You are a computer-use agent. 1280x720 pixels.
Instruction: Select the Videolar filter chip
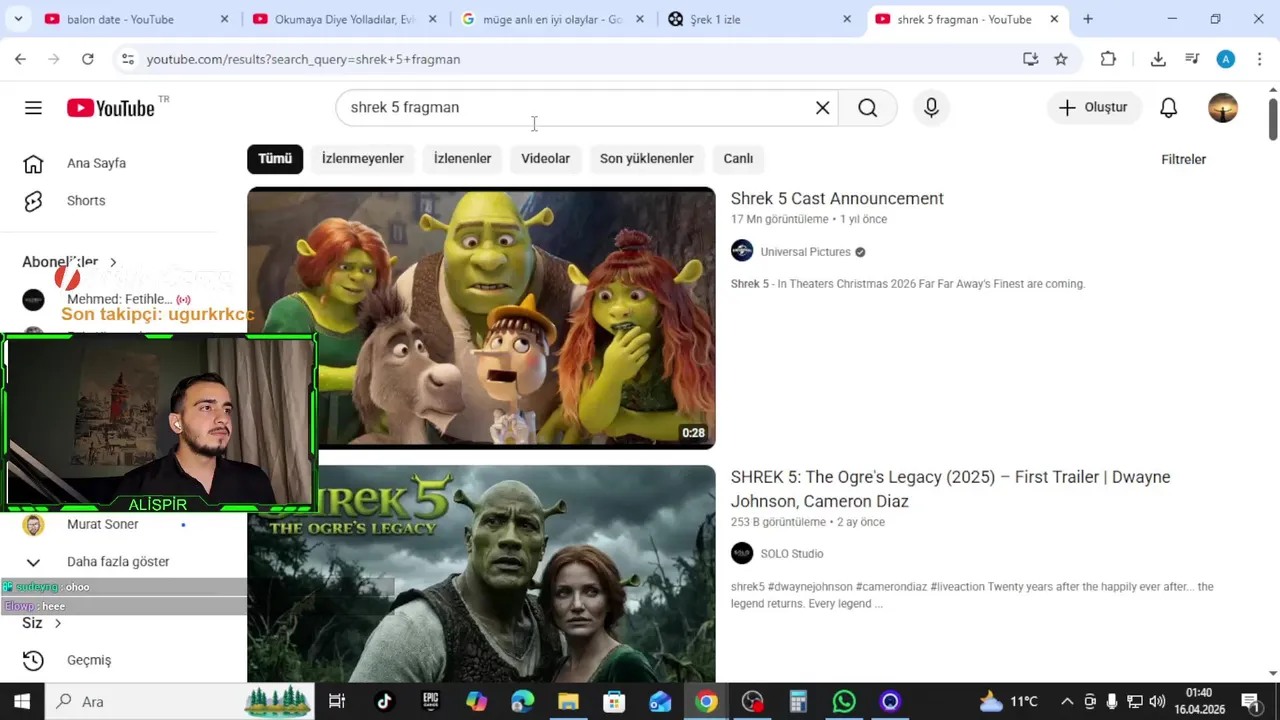[x=545, y=158]
